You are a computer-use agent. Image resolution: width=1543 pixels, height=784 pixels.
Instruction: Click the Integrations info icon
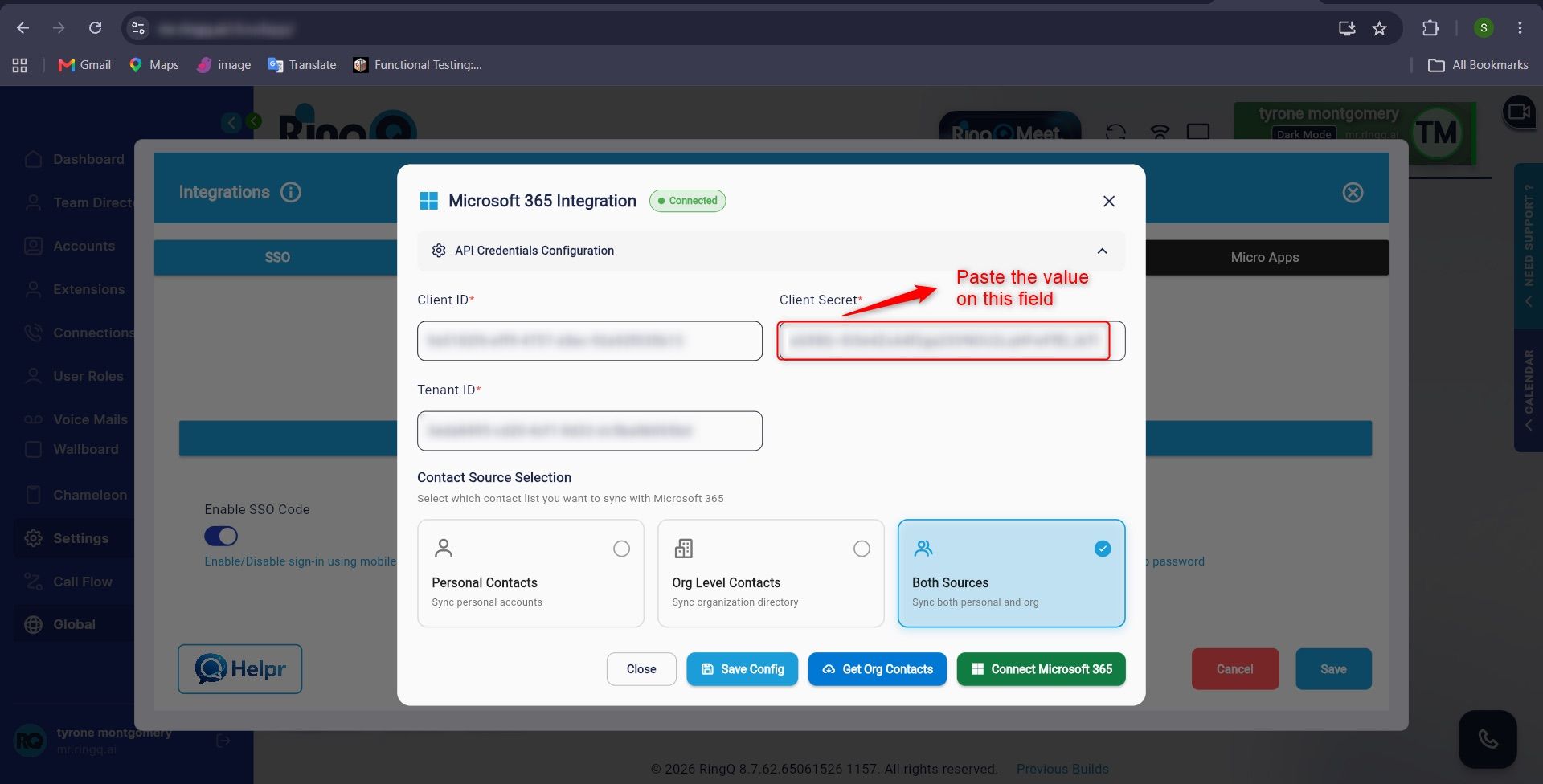tap(291, 192)
